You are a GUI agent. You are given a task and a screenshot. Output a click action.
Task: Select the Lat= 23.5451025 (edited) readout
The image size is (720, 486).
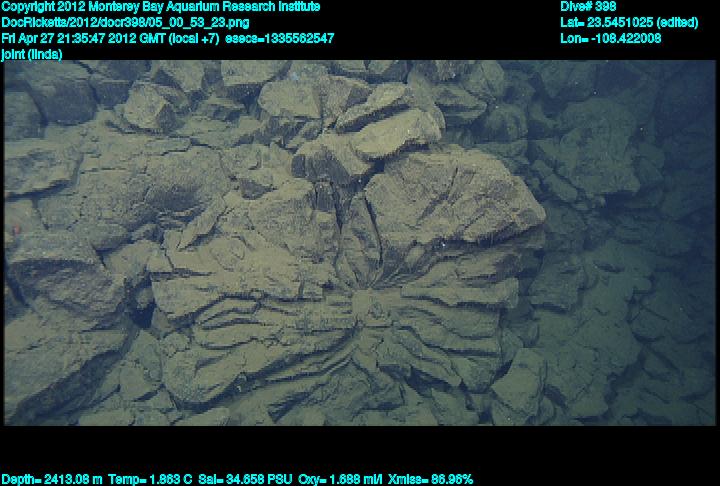coord(629,23)
